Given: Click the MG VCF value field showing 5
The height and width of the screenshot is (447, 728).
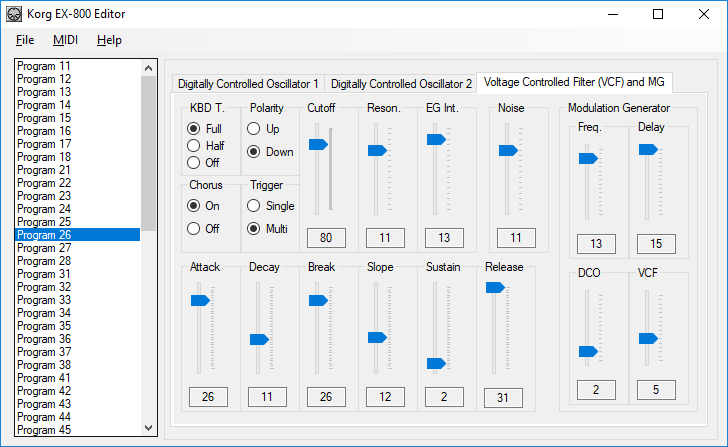Looking at the screenshot, I should point(656,390).
